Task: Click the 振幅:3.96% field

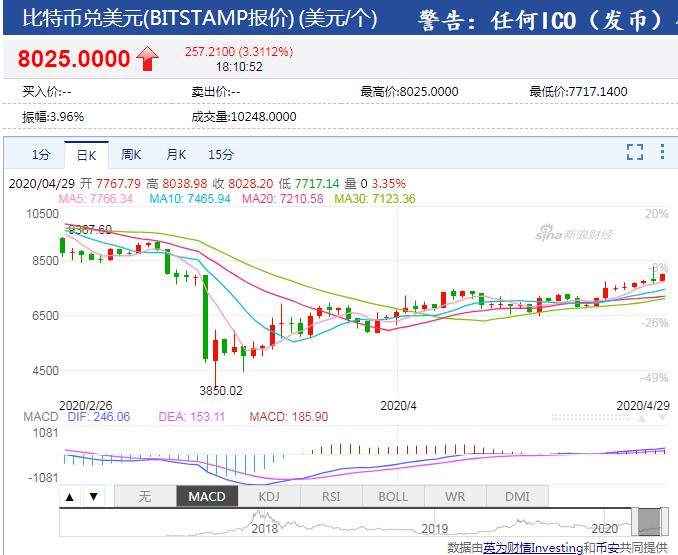Action: (x=53, y=117)
